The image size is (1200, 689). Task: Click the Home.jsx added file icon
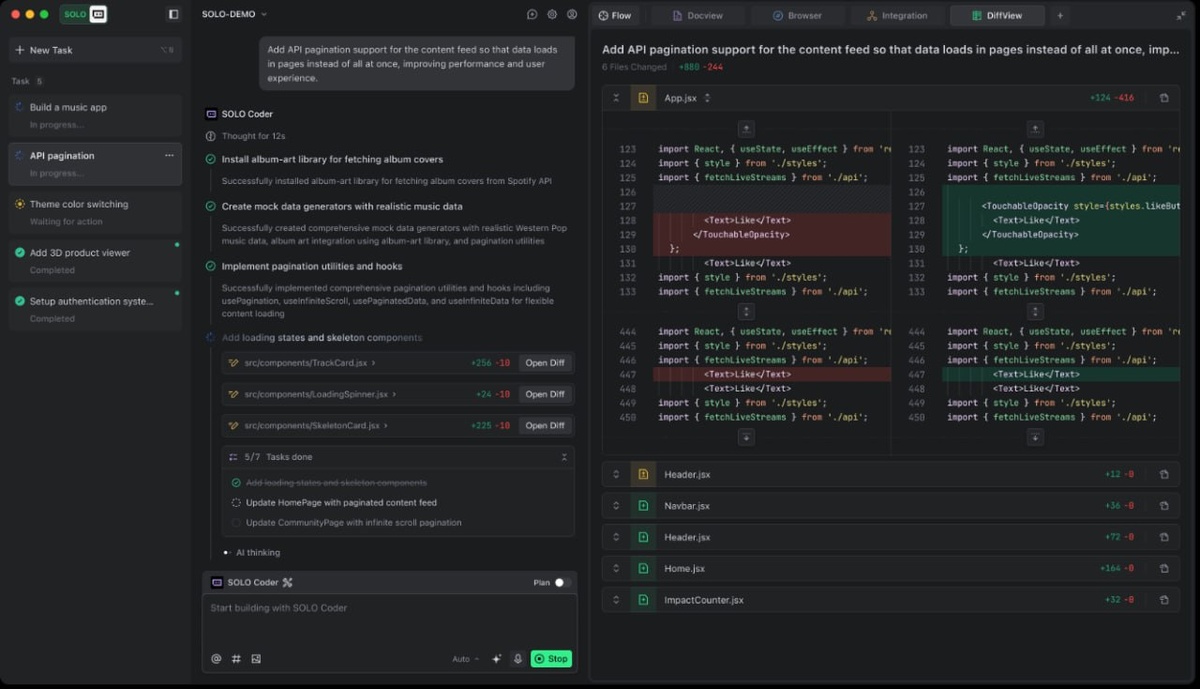643,568
